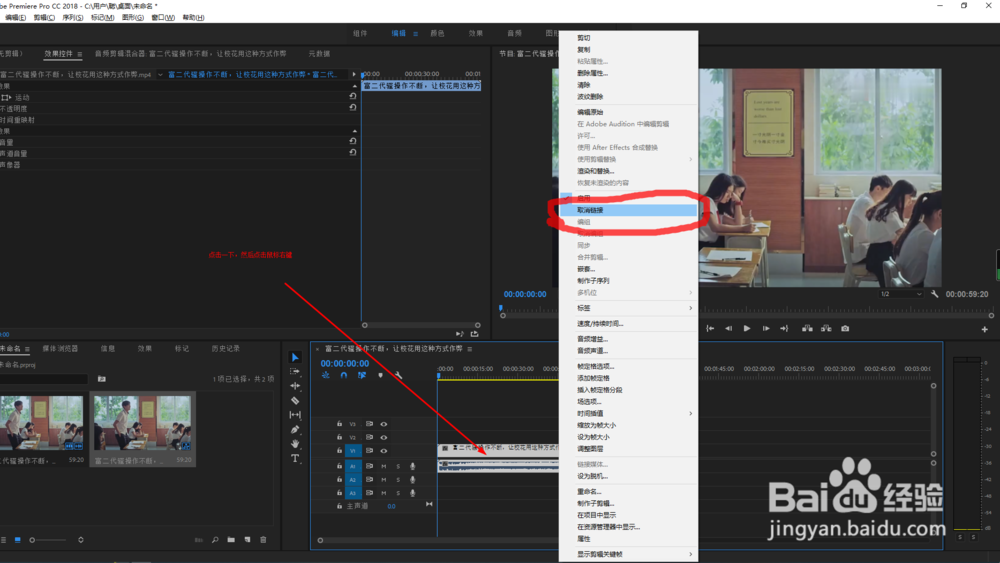Add a marker in the timeline
The image size is (1000, 563).
tap(381, 376)
